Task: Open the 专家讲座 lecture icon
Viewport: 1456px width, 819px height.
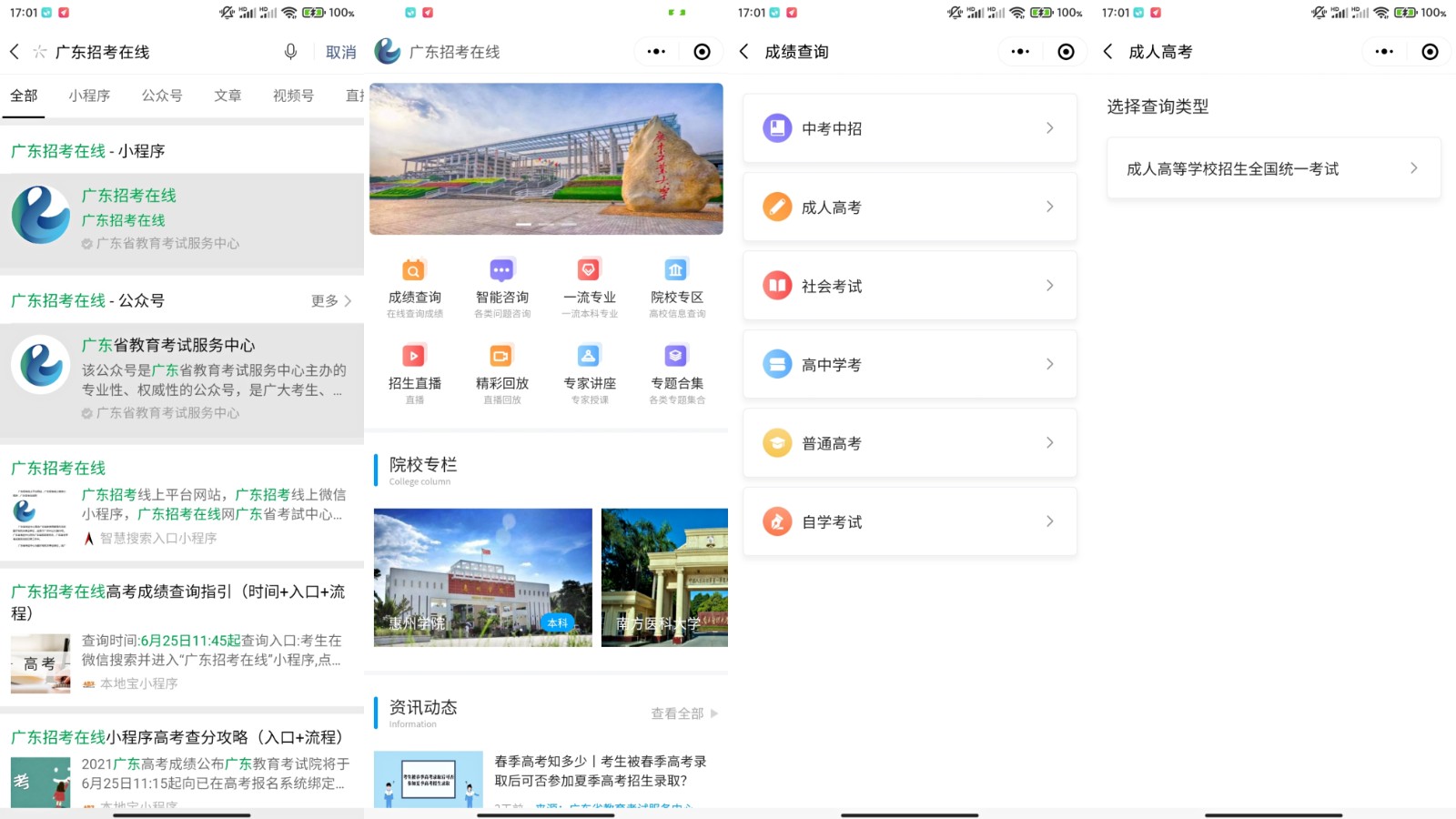Action: coord(589,356)
